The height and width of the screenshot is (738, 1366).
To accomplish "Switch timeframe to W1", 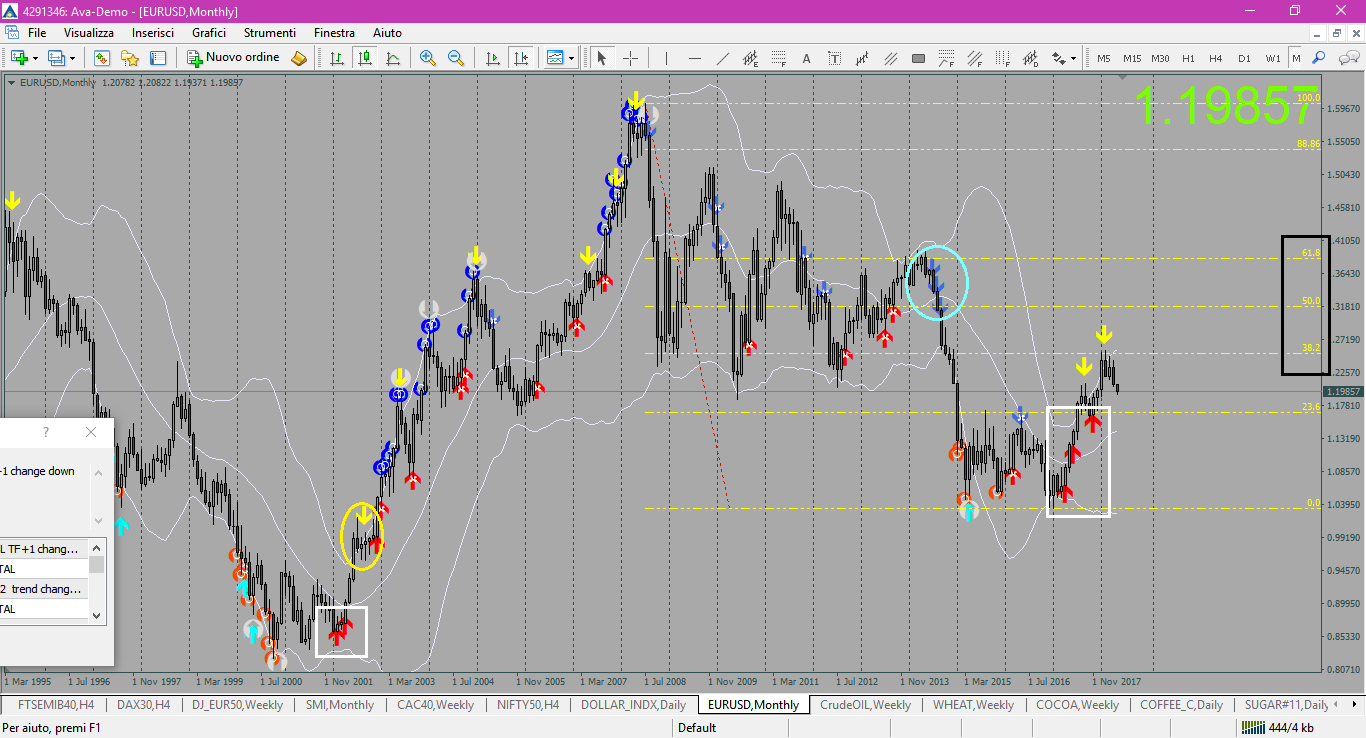I will 1272,58.
